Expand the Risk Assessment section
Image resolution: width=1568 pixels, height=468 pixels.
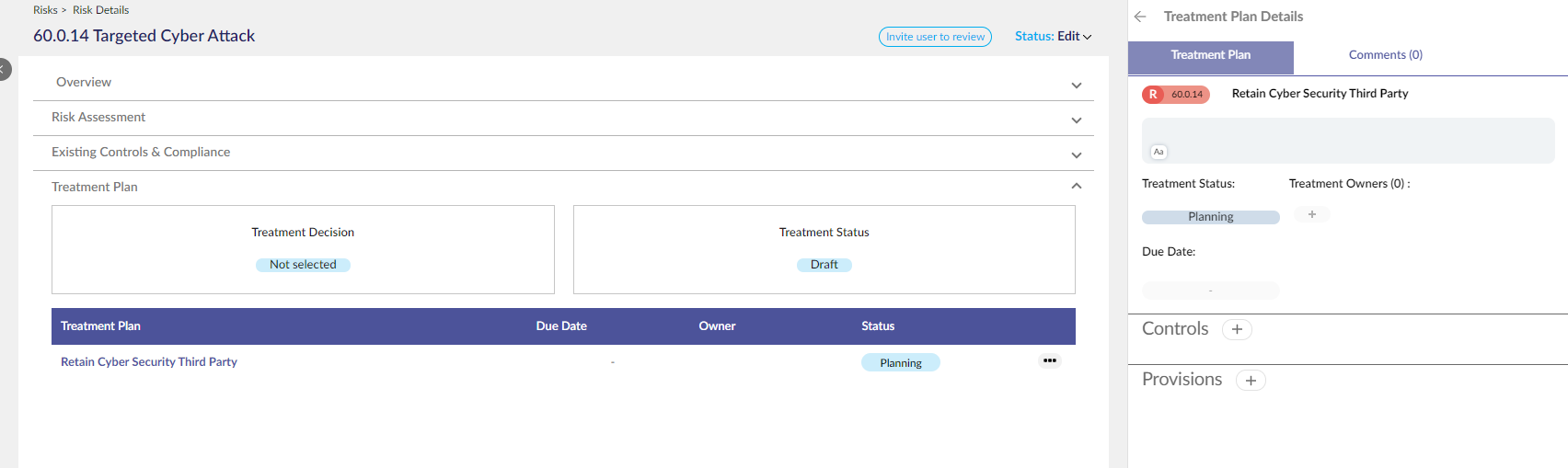[x=563, y=118]
